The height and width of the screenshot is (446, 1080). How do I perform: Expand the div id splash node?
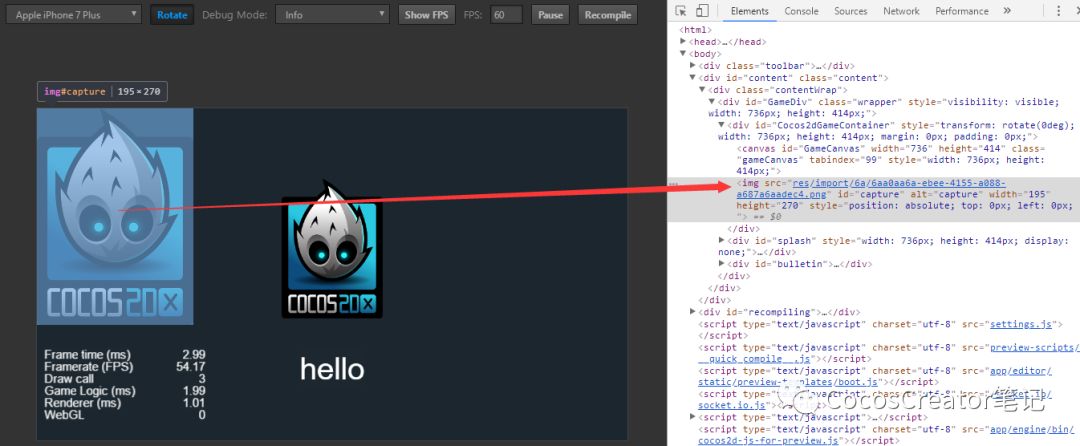722,241
